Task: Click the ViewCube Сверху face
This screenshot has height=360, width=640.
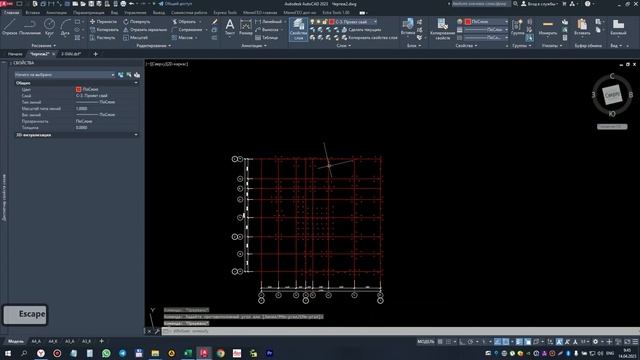Action: coord(612,95)
